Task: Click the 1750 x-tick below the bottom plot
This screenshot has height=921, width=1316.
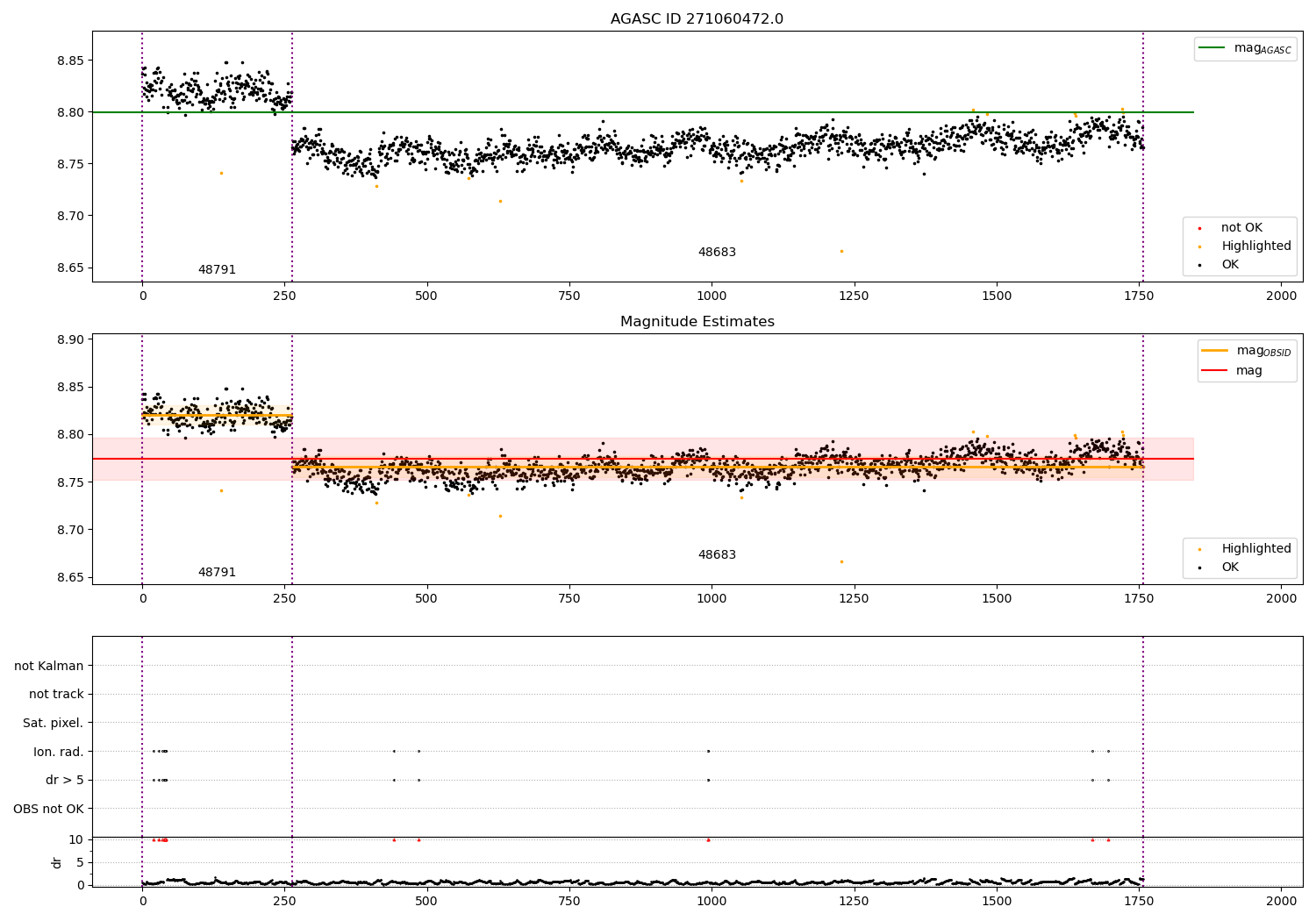Action: tap(1139, 902)
